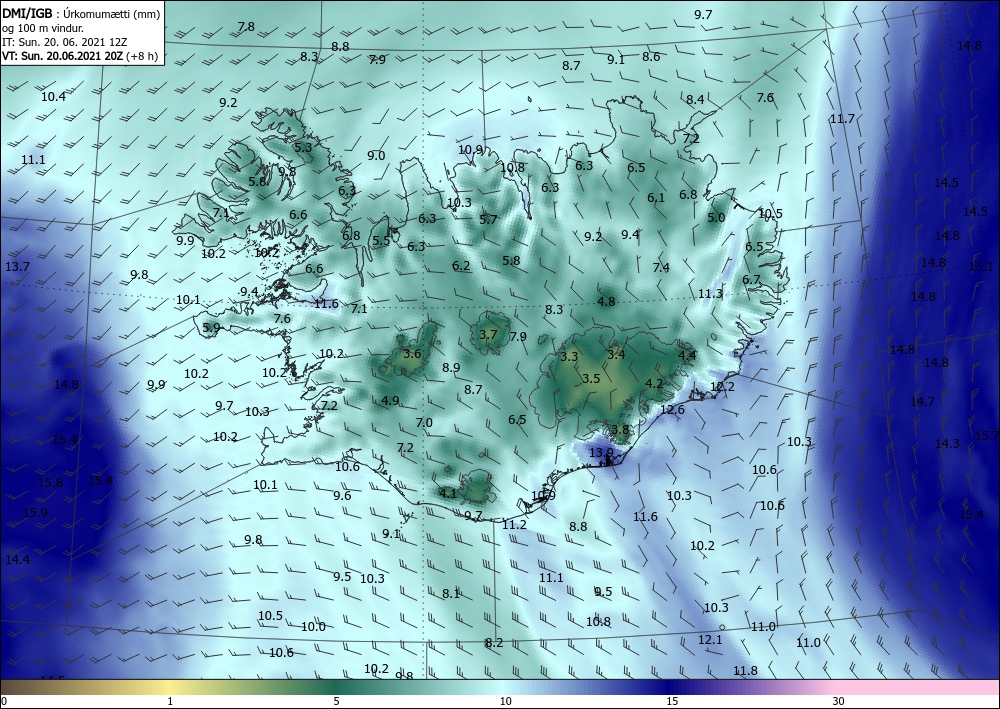Click the 10 label on the color scale

505,702
